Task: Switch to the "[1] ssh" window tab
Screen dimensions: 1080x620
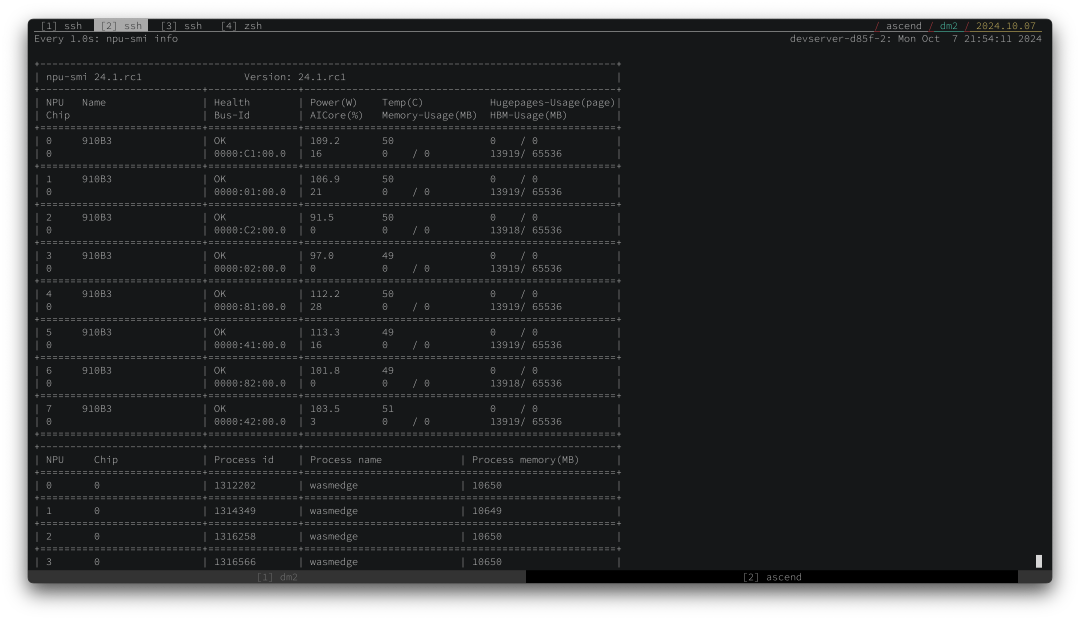Action: click(61, 26)
